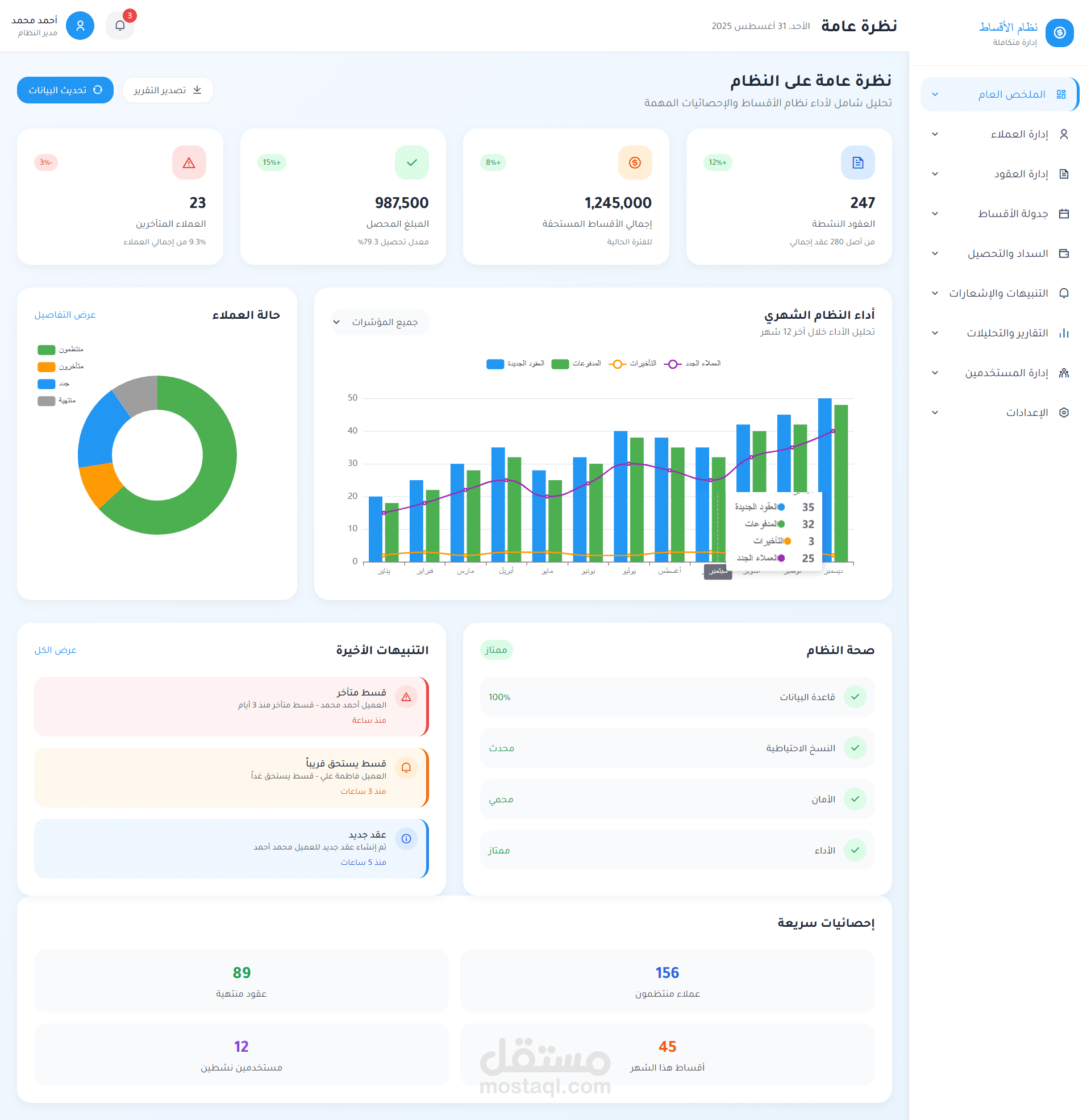This screenshot has height=1120, width=1091.
Task: Click the تحديث البيانات button
Action: [x=65, y=90]
